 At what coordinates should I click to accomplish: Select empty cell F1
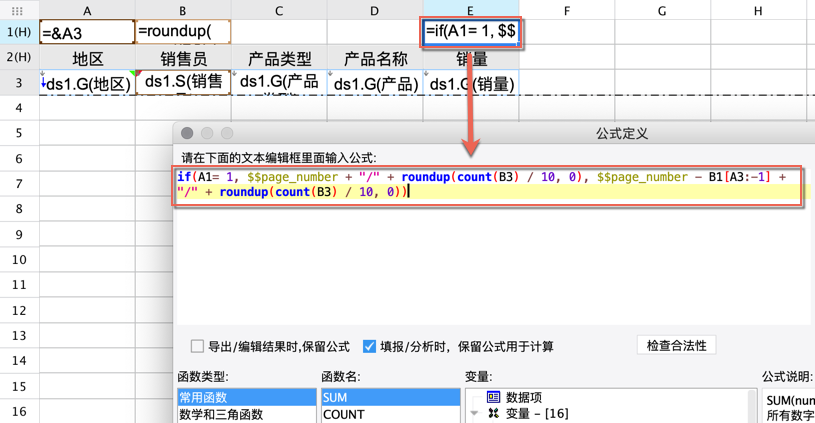tap(567, 32)
